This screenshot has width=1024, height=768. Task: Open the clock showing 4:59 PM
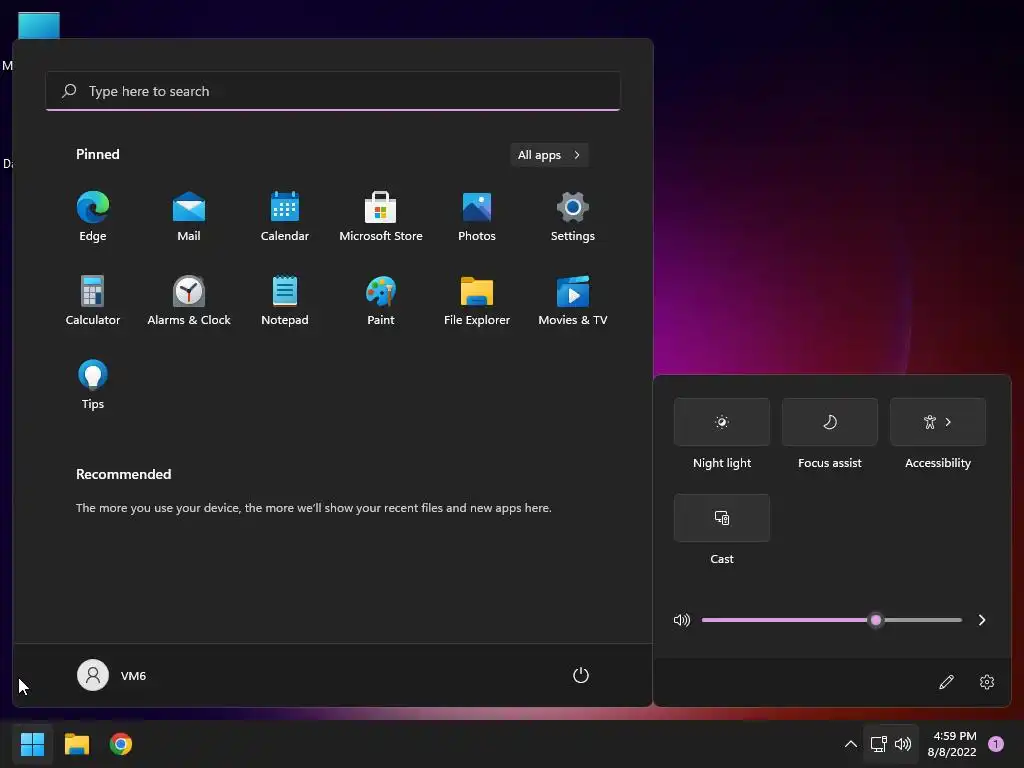[x=952, y=744]
